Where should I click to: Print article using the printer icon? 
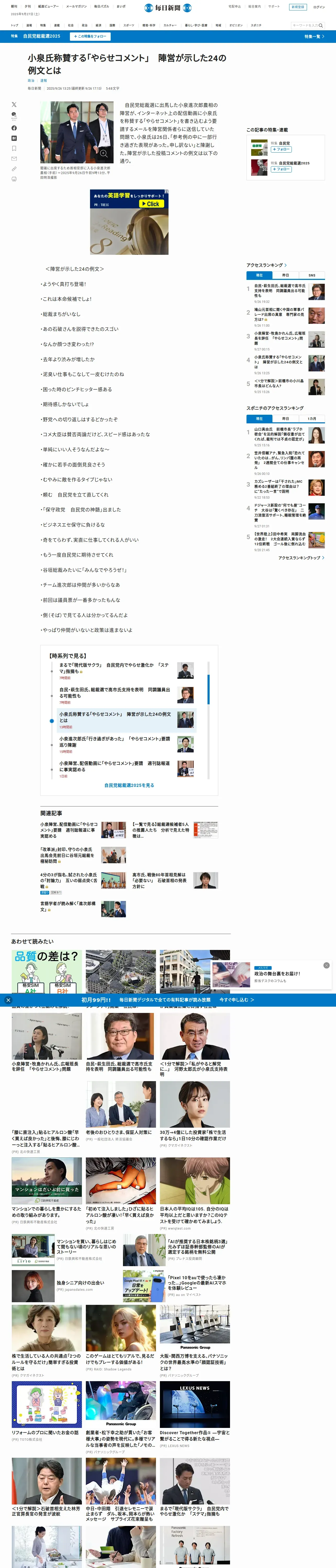click(x=14, y=179)
